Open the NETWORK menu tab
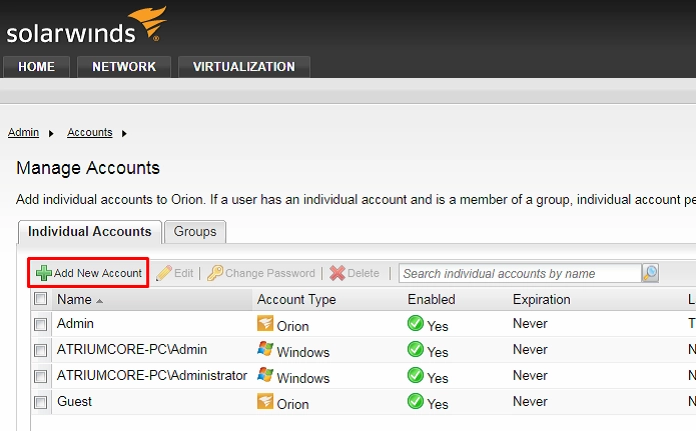The image size is (696, 431). (124, 67)
